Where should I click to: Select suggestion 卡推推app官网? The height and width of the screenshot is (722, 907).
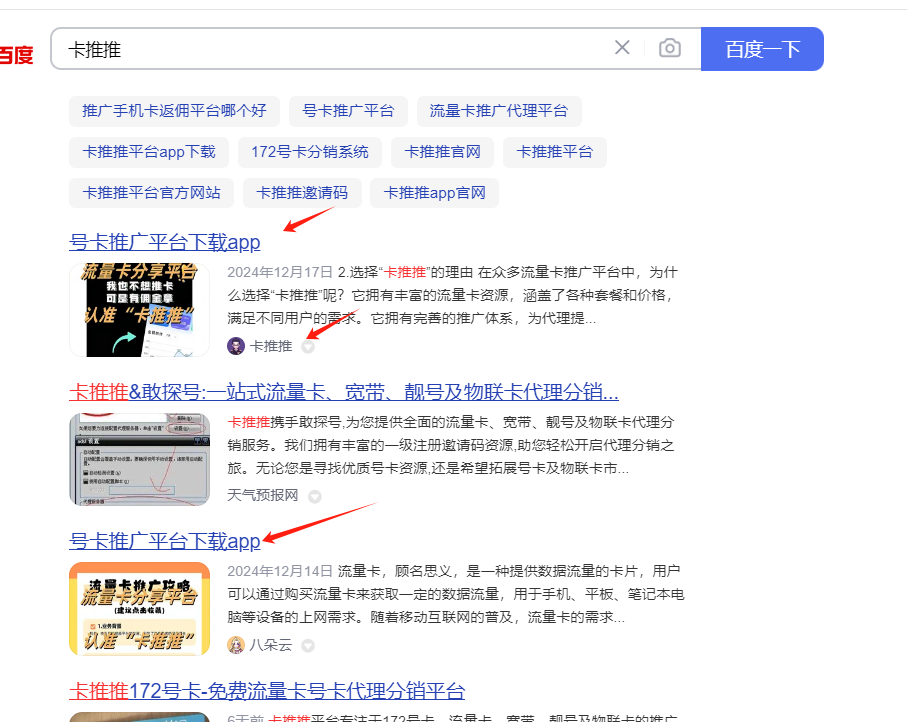(x=434, y=193)
